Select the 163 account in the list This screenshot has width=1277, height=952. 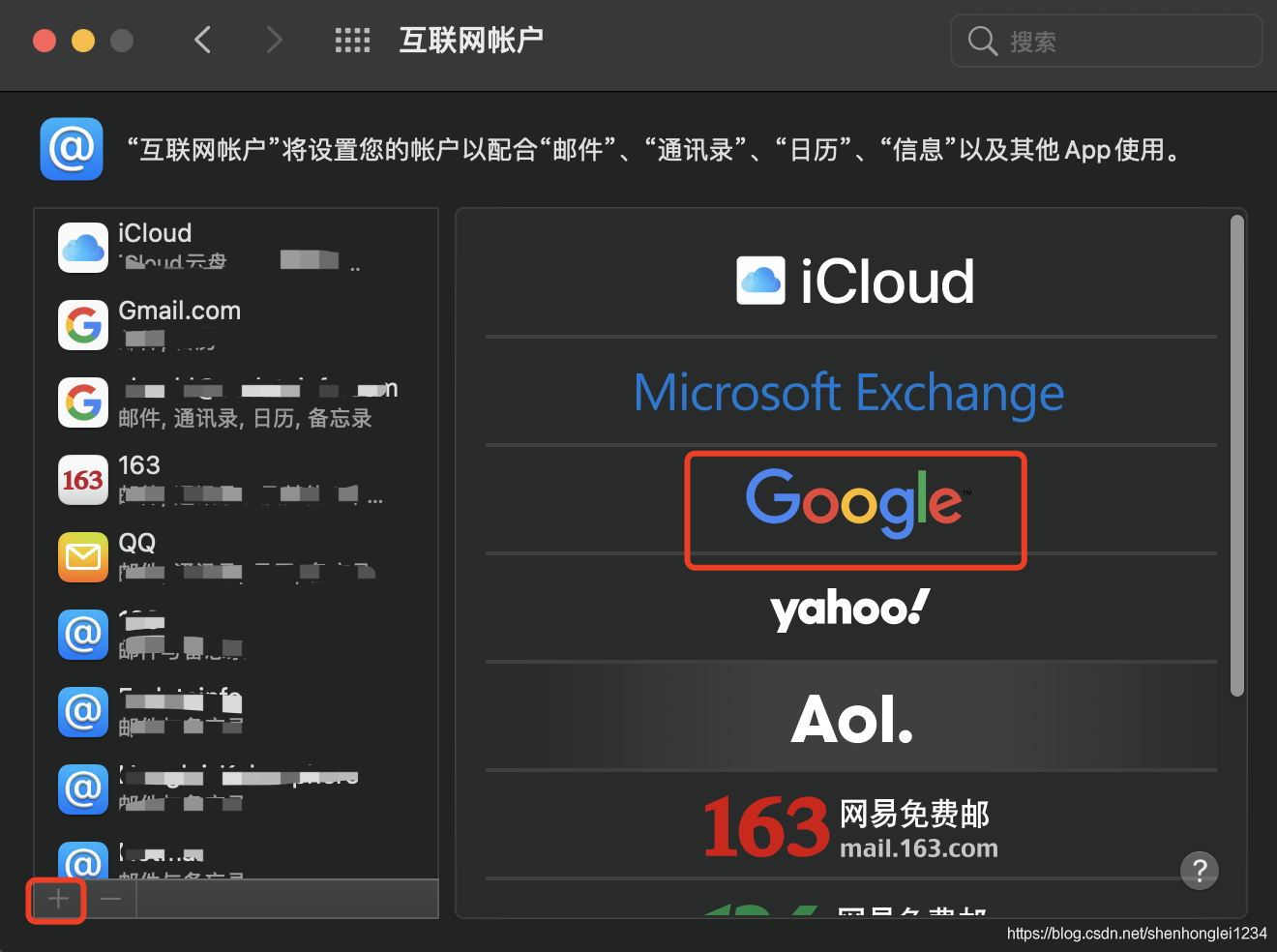click(236, 479)
